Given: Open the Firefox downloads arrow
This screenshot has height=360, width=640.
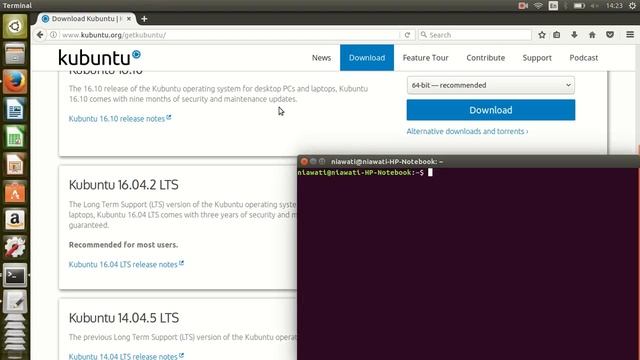Looking at the screenshot, I should coord(574,35).
